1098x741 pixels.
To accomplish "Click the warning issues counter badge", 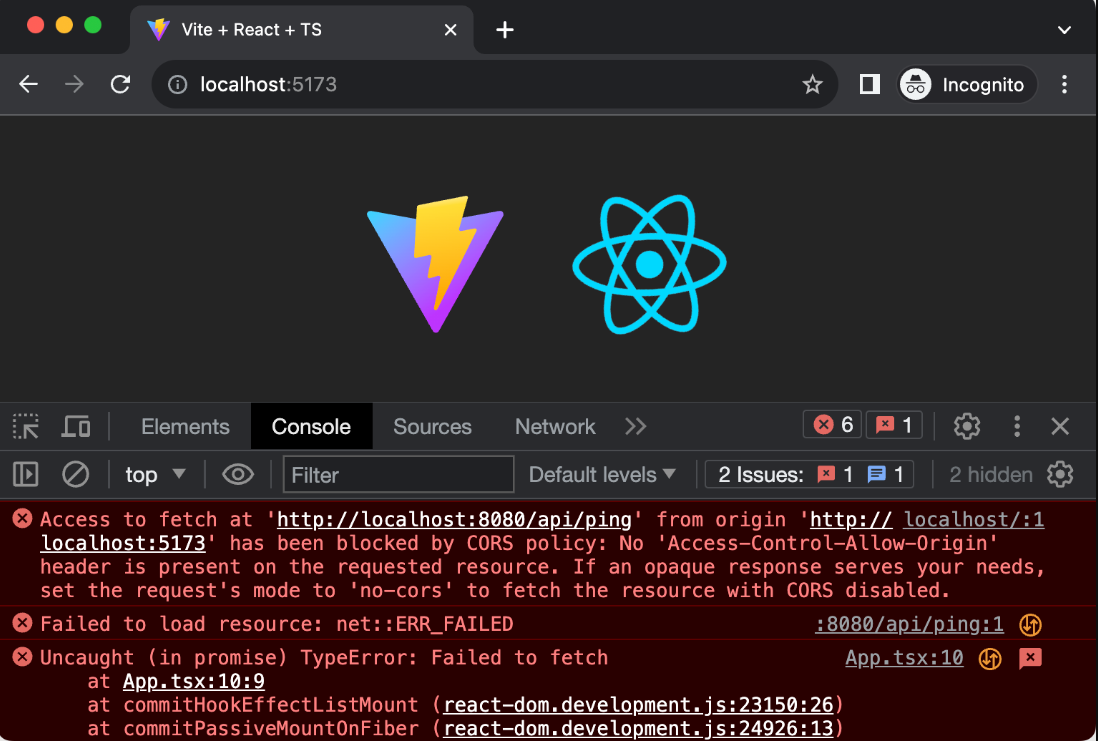I will coord(893,424).
